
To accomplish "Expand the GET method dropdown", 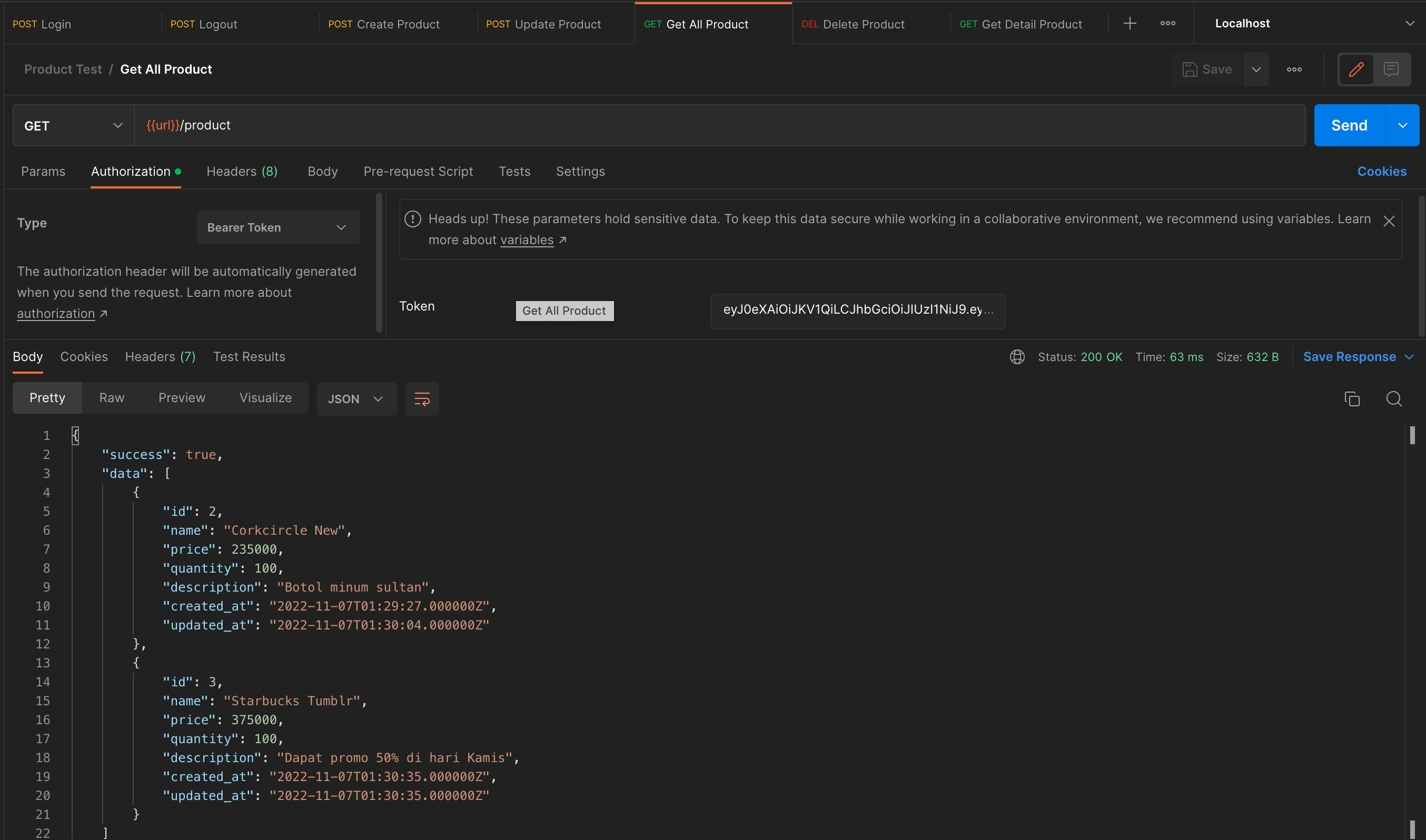I will [x=73, y=126].
